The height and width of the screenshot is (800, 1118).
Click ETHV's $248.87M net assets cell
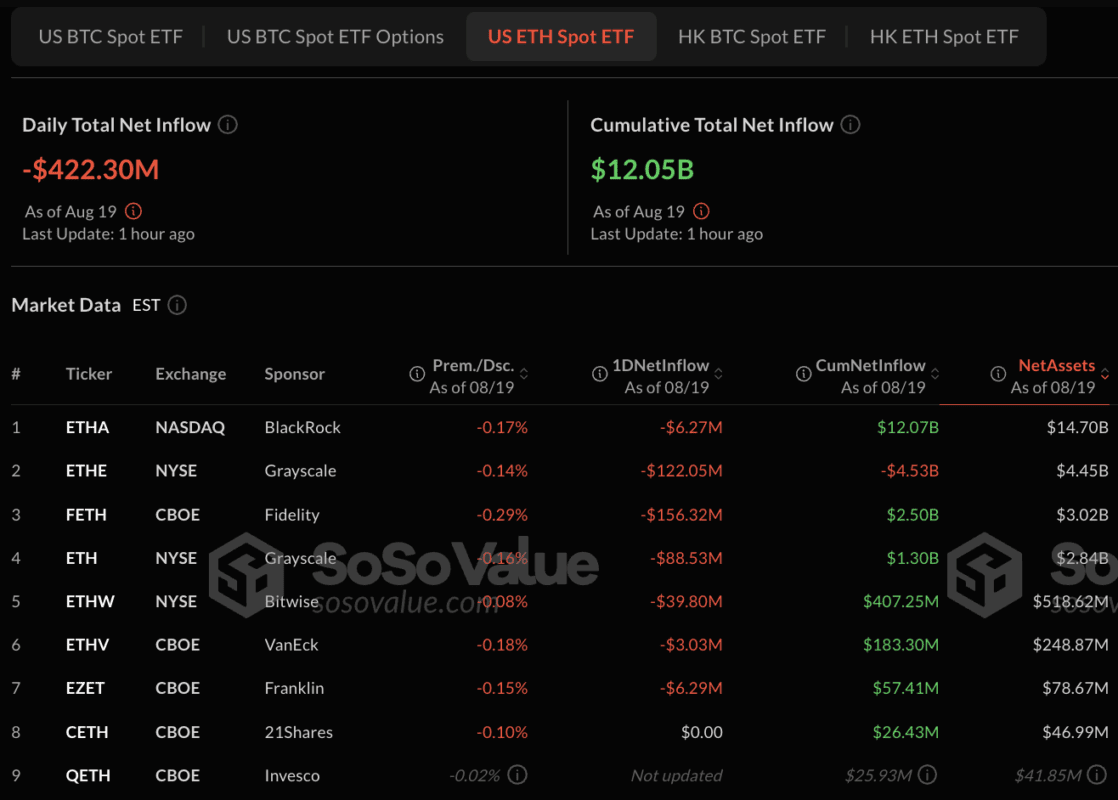[1071, 645]
